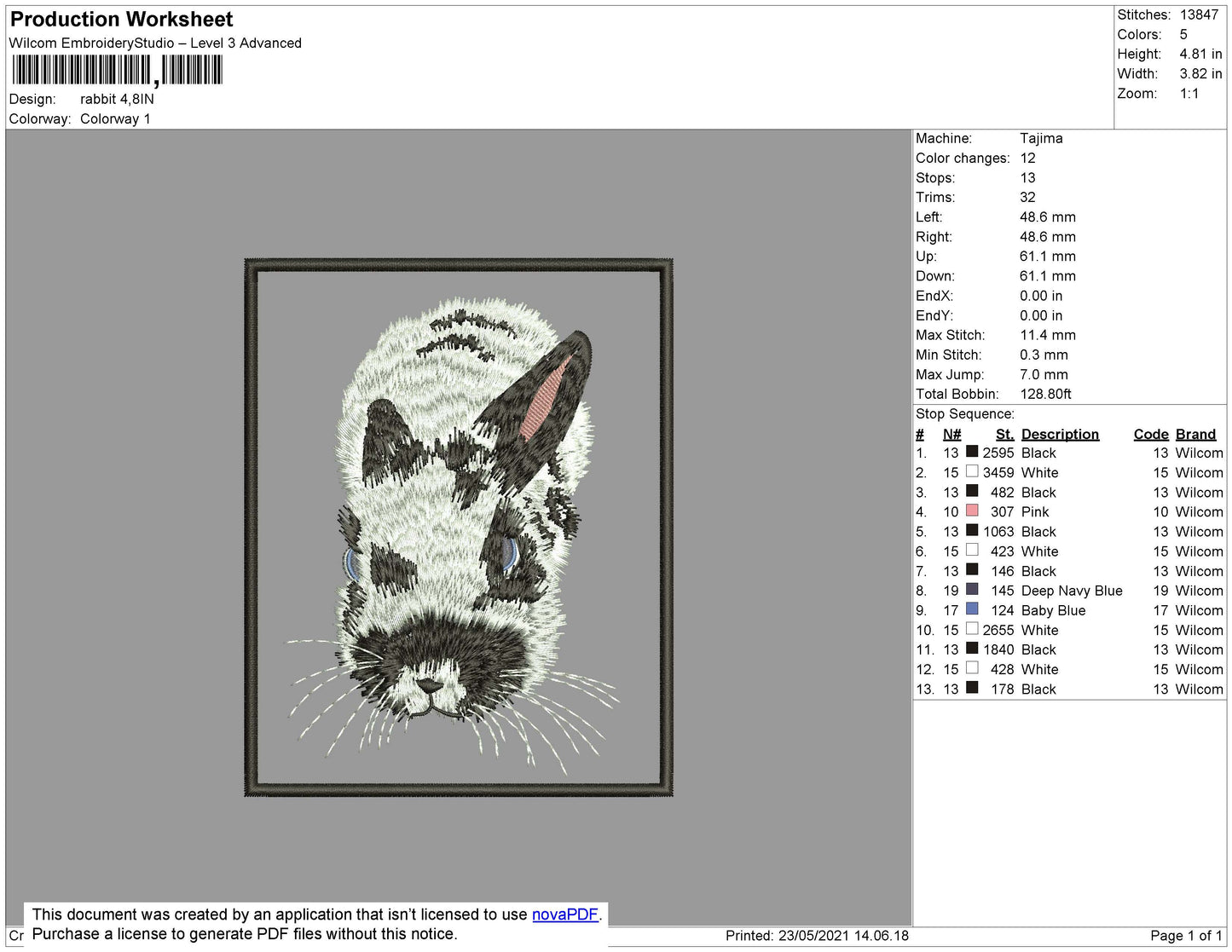Select 'Deep Navy Blue' description text
This screenshot has height=952, width=1232.
coord(1072,591)
